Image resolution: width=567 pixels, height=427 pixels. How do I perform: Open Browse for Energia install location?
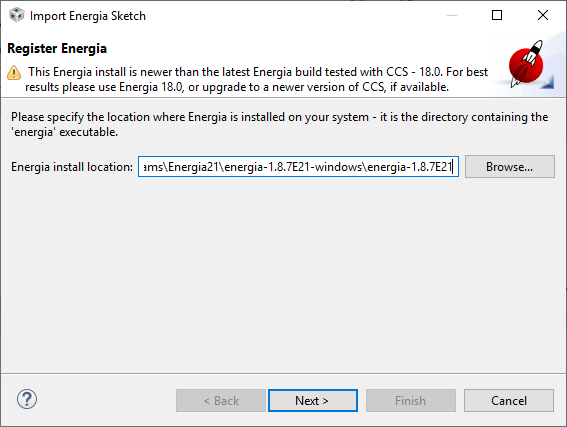510,167
